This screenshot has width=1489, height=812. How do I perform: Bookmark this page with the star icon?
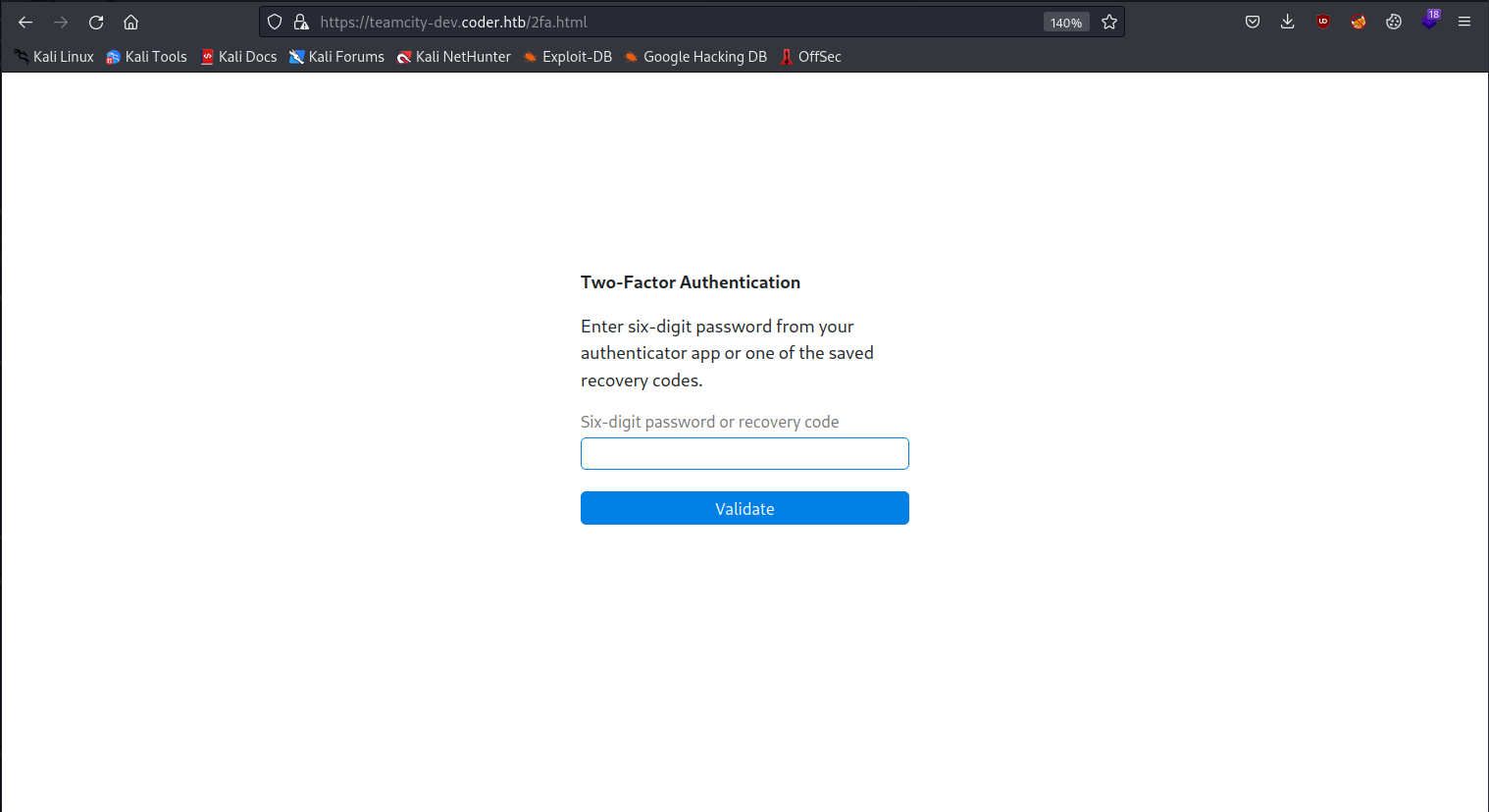pos(1109,22)
